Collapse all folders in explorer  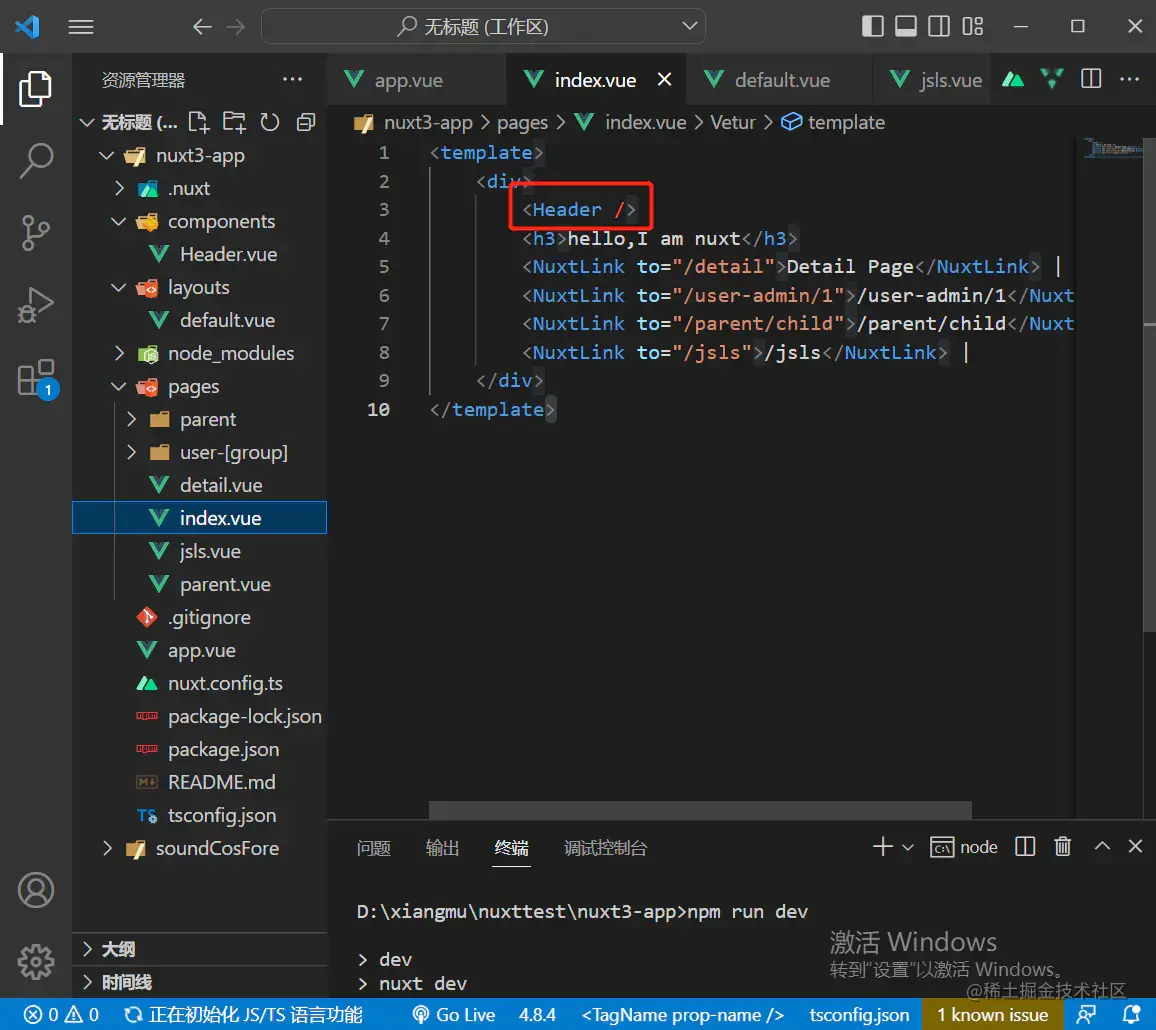306,122
